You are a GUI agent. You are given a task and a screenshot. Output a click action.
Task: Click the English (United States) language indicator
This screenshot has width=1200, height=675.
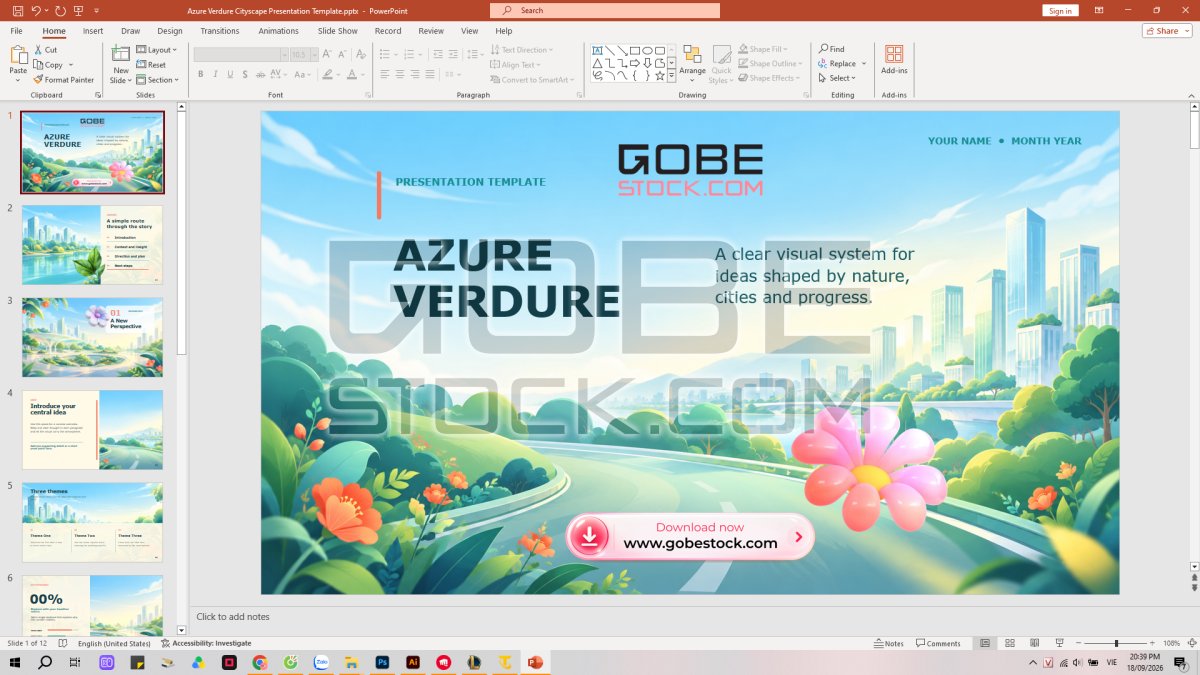pos(114,643)
